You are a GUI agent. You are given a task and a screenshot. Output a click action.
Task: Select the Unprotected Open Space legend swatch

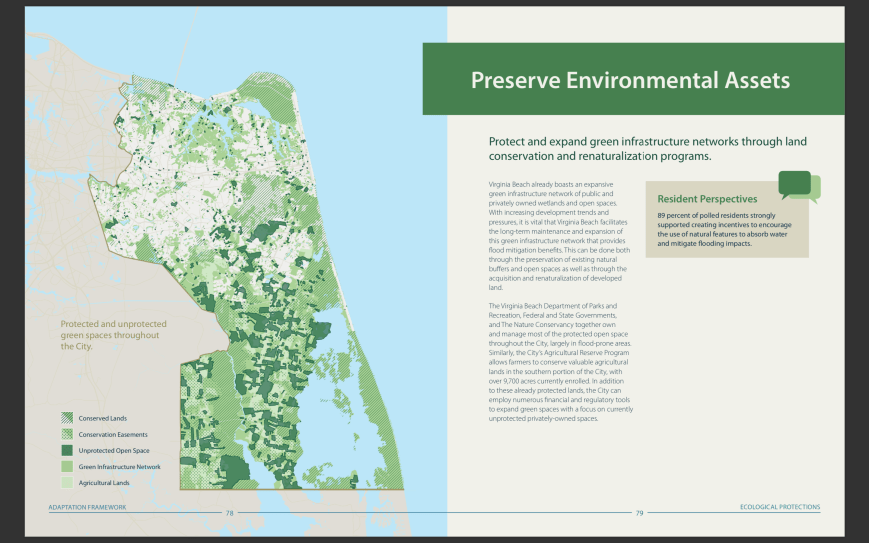tap(67, 450)
